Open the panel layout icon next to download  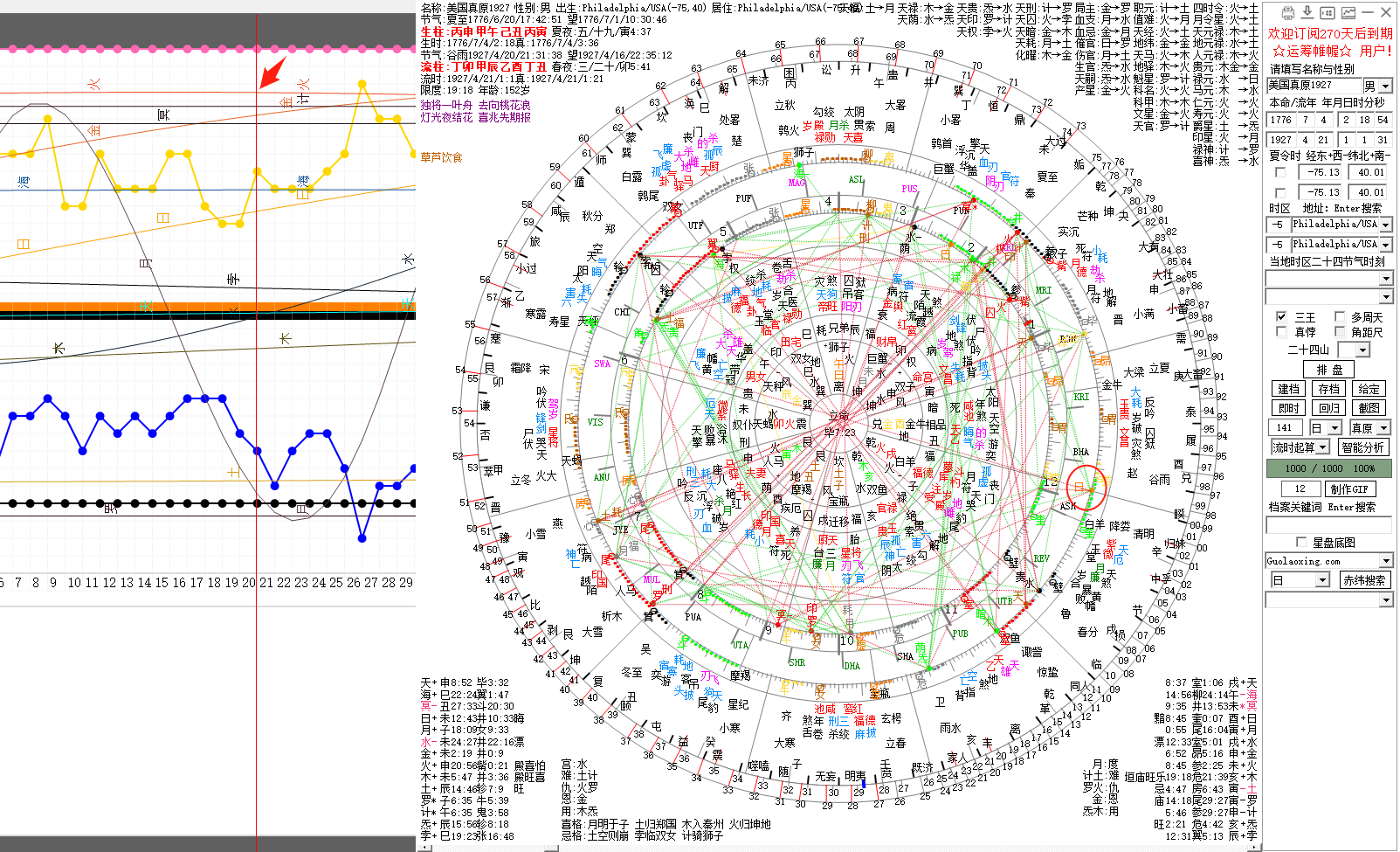click(1328, 12)
